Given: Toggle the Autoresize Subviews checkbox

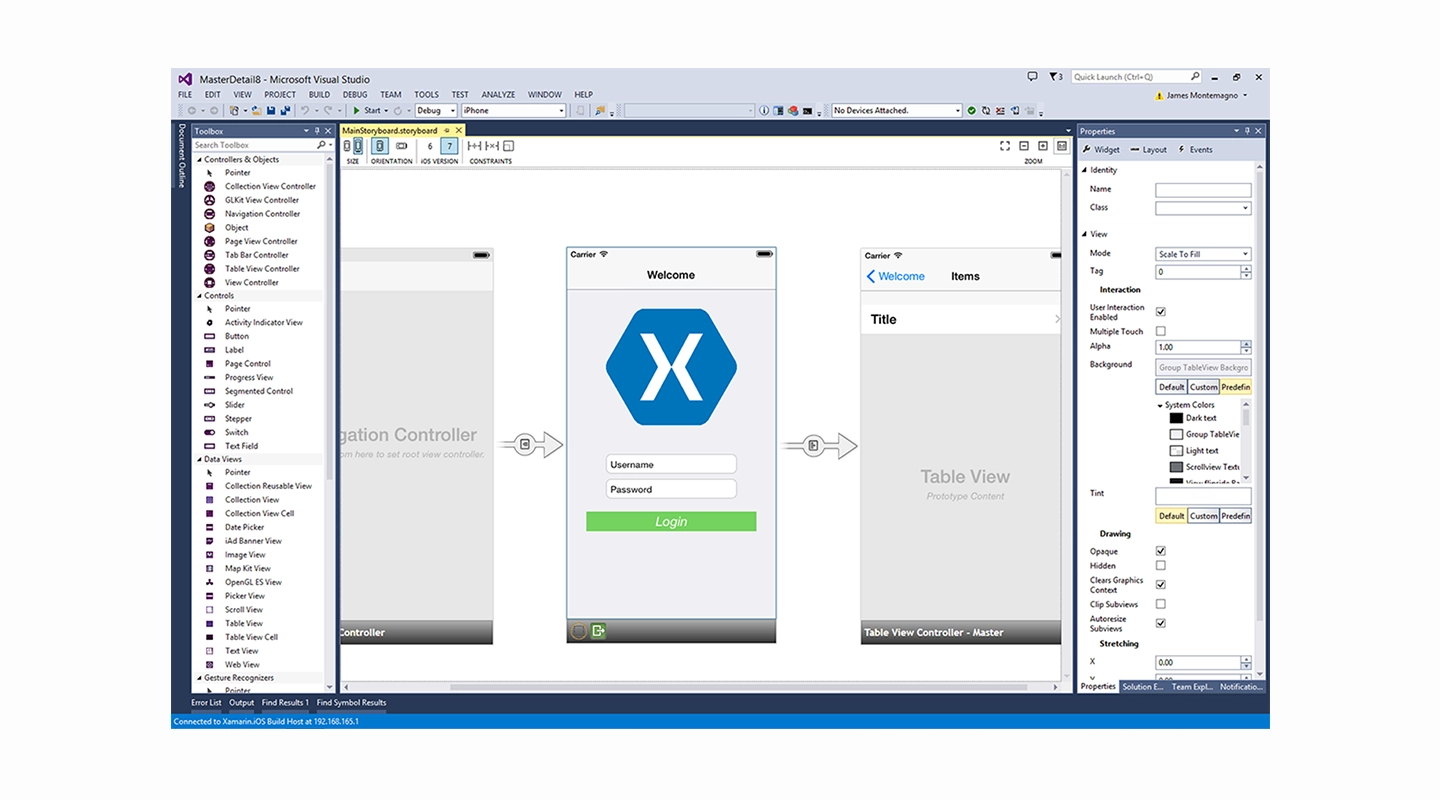Looking at the screenshot, I should (x=1161, y=623).
